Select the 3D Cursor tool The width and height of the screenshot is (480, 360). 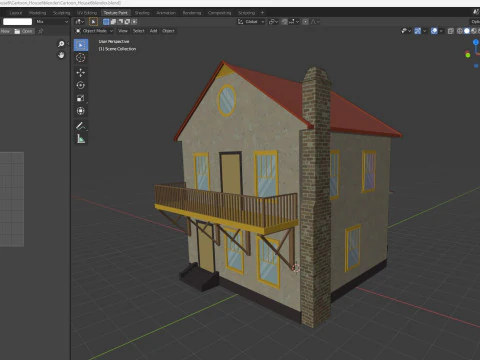[81, 58]
